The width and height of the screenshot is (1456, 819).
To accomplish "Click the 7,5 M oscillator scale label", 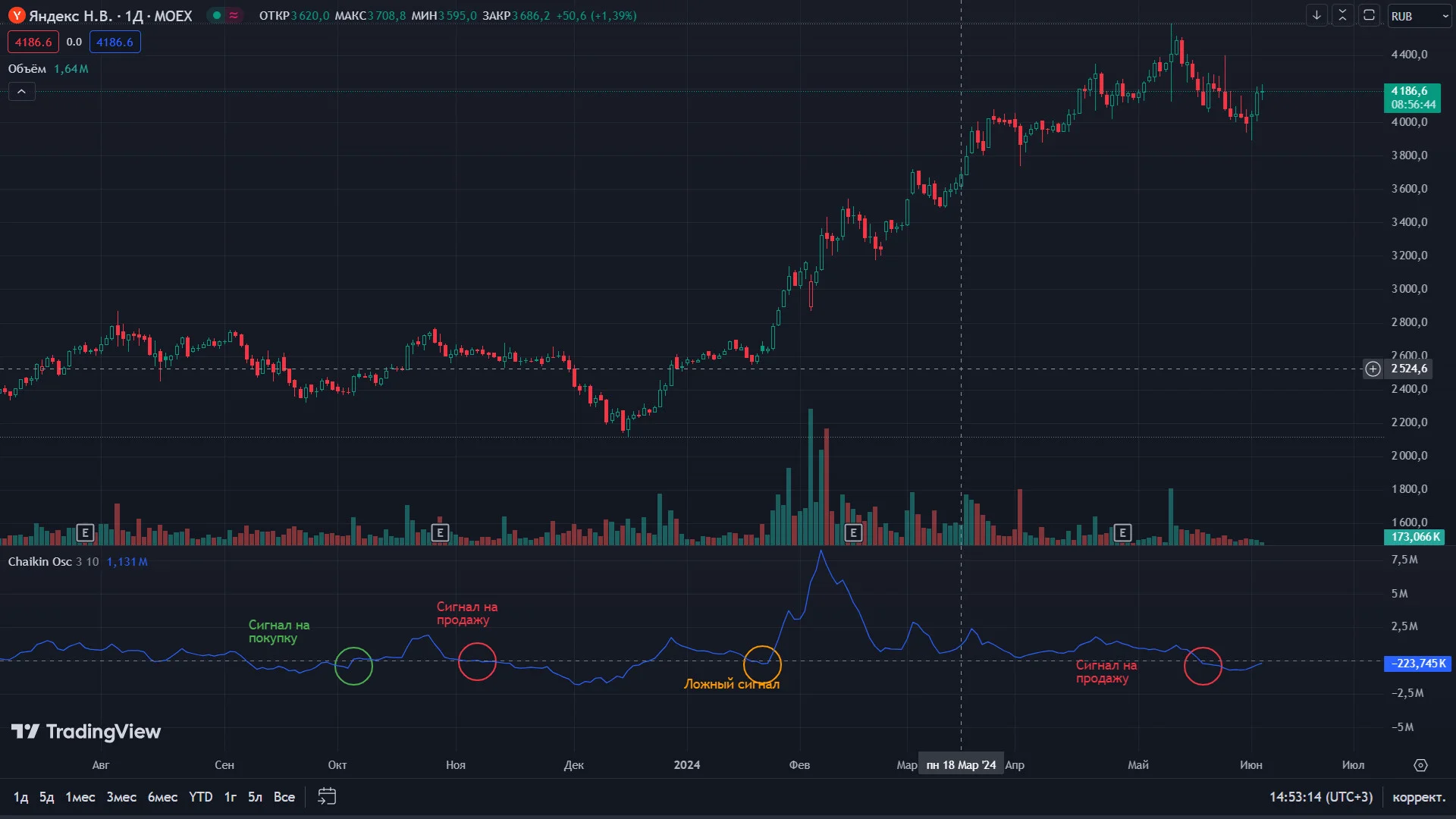I will coord(1404,560).
